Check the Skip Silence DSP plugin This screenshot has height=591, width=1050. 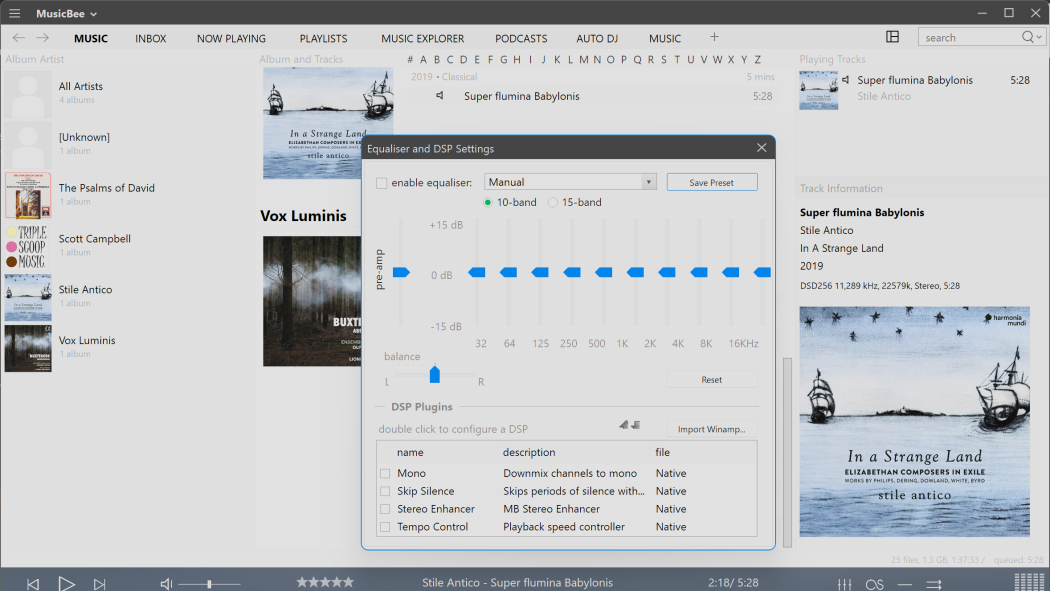click(385, 491)
